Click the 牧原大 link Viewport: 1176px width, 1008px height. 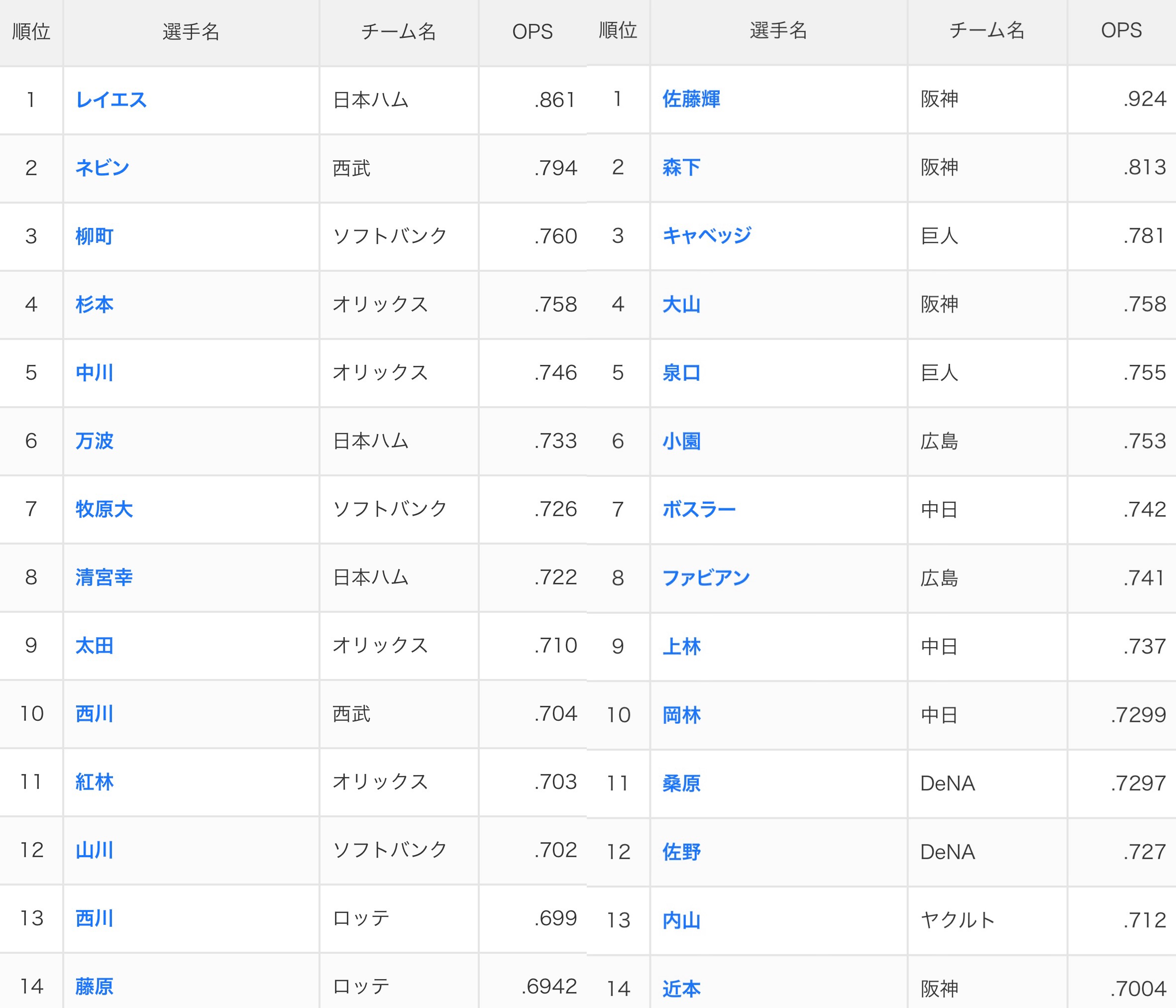pos(104,509)
